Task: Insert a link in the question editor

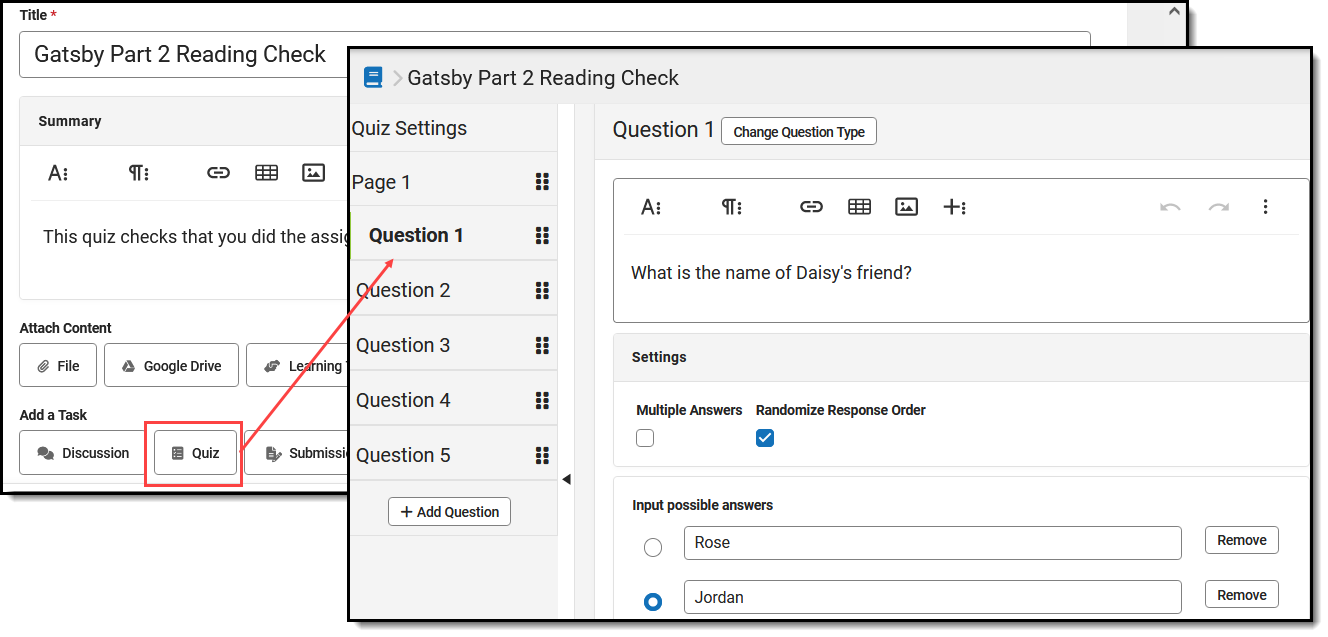Action: (811, 207)
